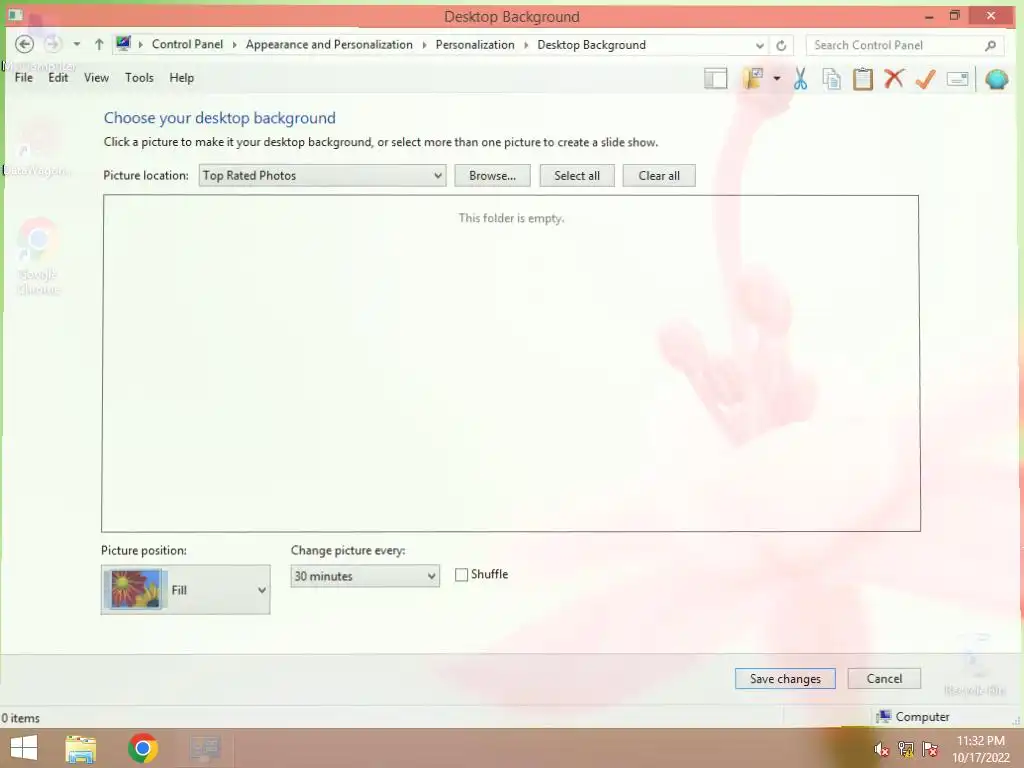Image resolution: width=1024 pixels, height=768 pixels.
Task: Open Google Chrome from the taskbar
Action: 143,748
